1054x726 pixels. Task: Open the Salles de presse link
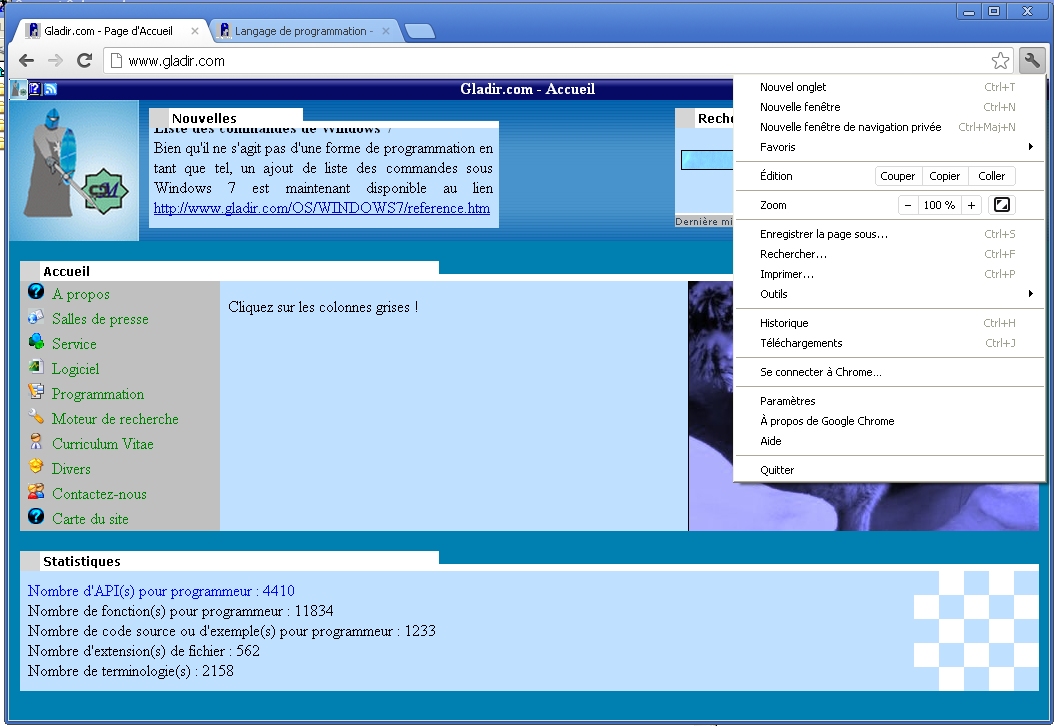click(100, 319)
